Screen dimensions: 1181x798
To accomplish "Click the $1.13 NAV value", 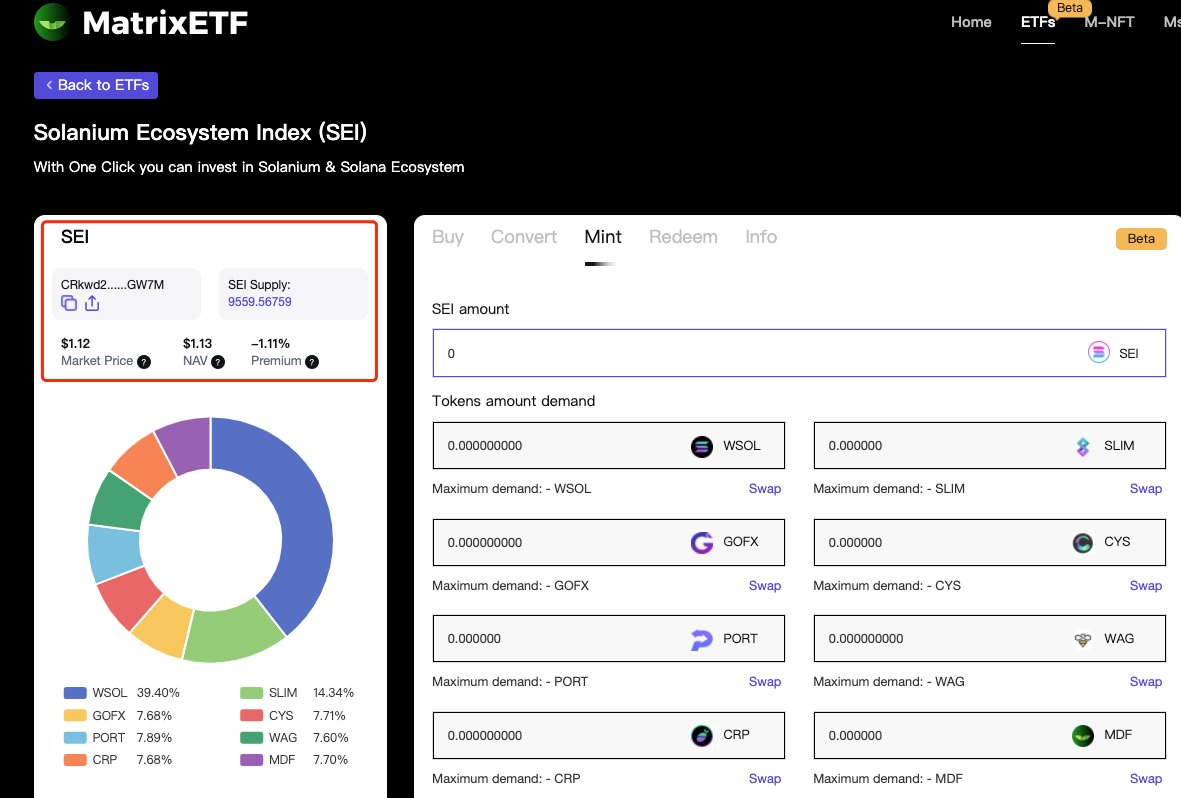I will 197,344.
